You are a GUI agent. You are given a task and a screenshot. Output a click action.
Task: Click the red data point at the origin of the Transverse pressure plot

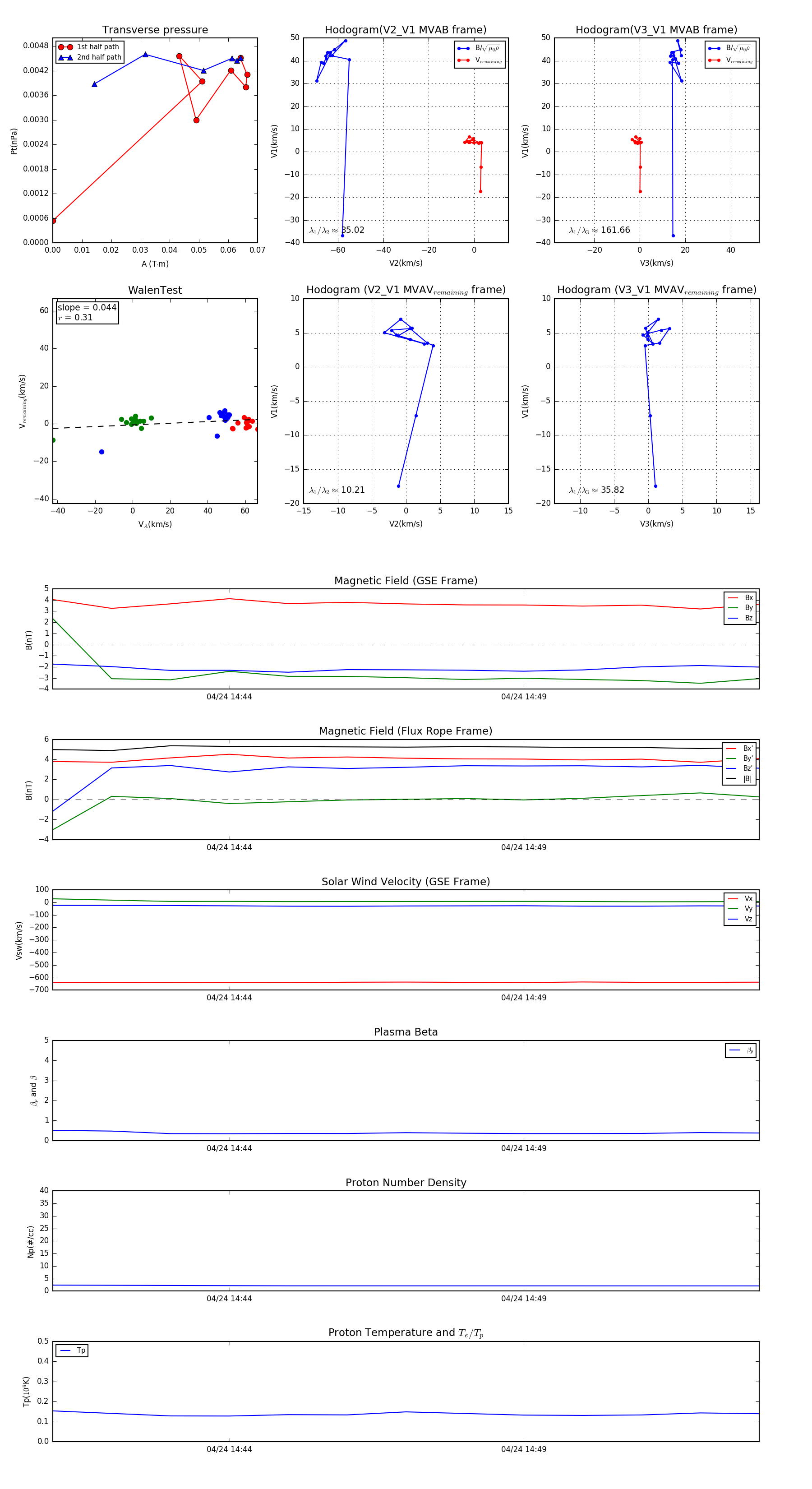pos(53,221)
